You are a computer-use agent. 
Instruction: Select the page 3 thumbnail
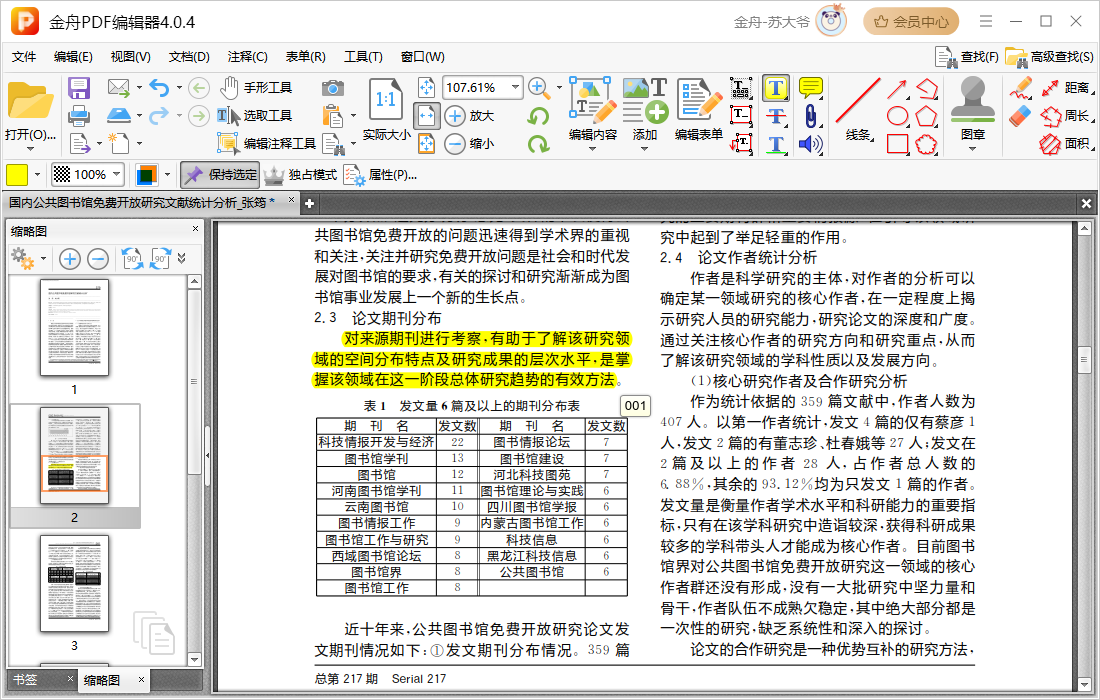pyautogui.click(x=74, y=583)
